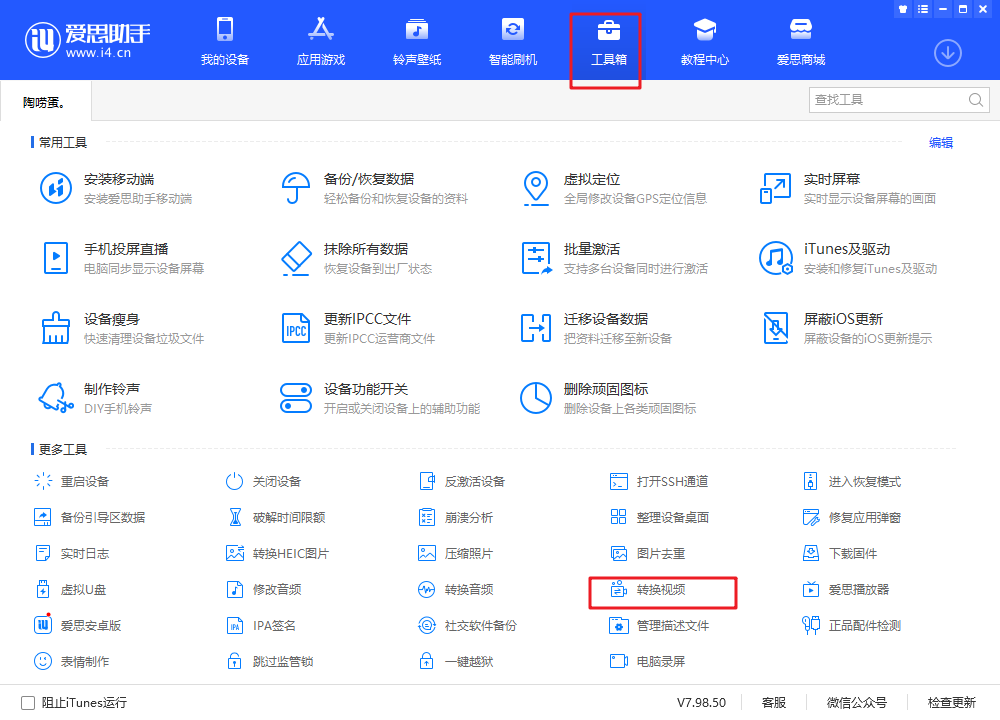The width and height of the screenshot is (1000, 720).
Task: Open 批量激活 tool icon
Action: pyautogui.click(x=536, y=258)
